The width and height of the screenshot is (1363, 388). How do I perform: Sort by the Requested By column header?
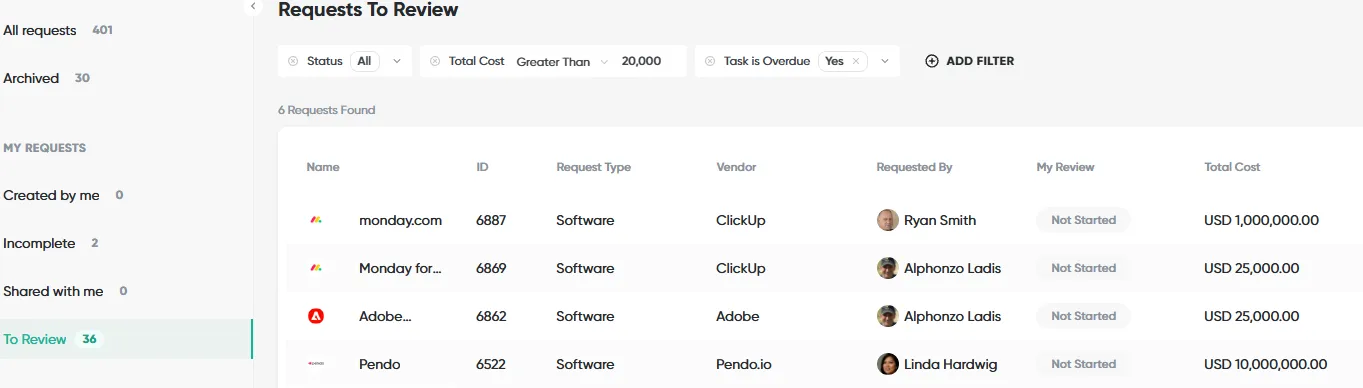914,167
